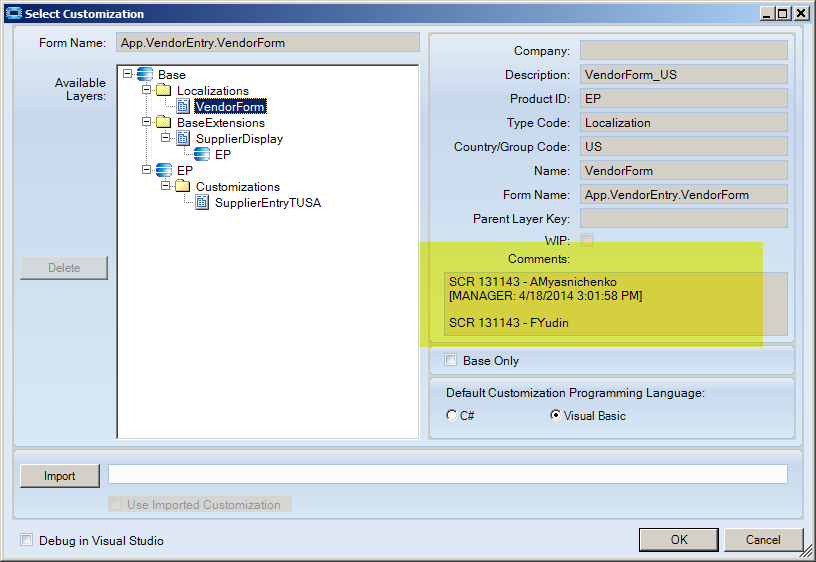The image size is (816, 562).
Task: Toggle the WIP checkbox
Action: pos(586,239)
